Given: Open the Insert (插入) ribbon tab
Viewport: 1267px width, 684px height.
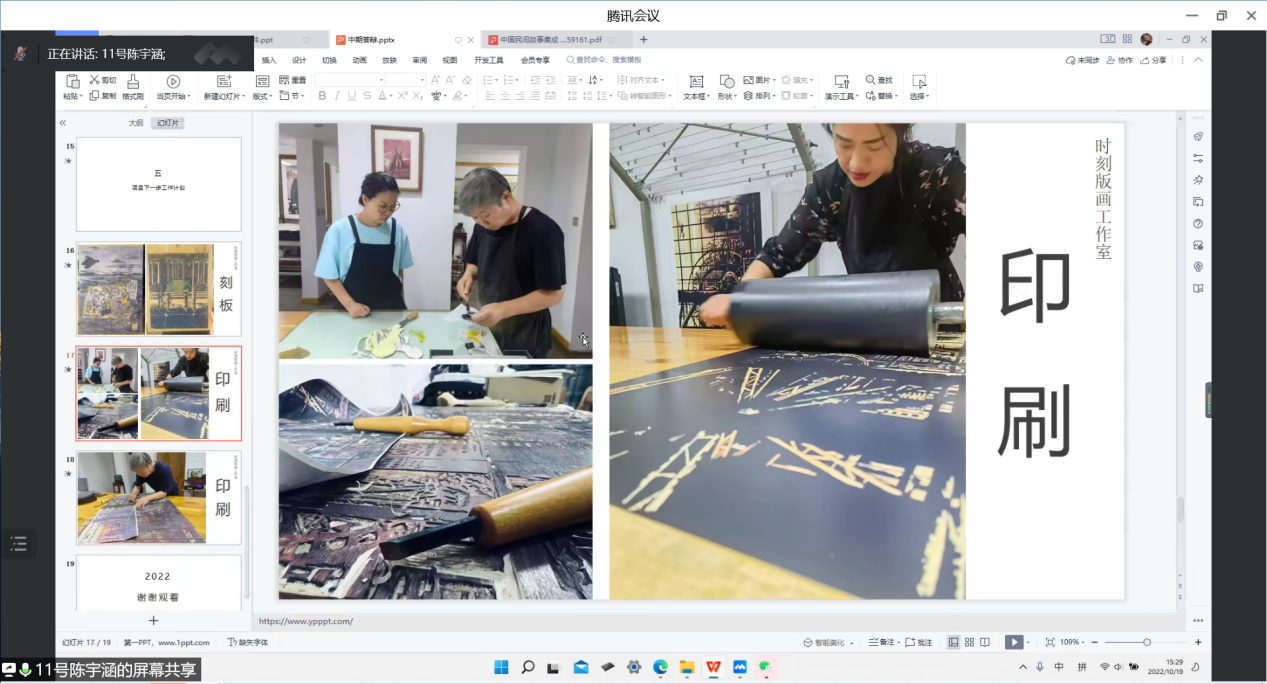Looking at the screenshot, I should (269, 60).
